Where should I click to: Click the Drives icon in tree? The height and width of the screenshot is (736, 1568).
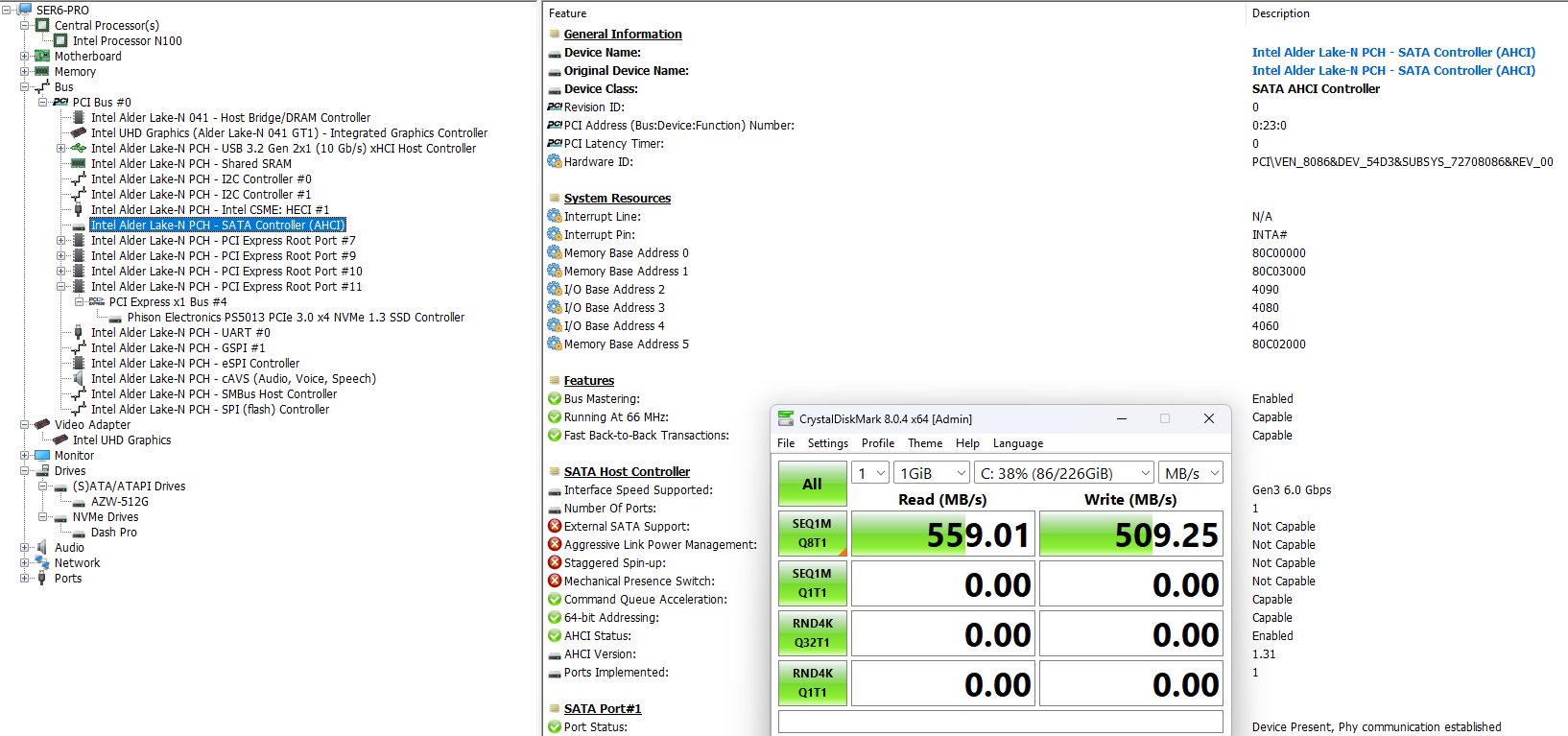coord(42,470)
